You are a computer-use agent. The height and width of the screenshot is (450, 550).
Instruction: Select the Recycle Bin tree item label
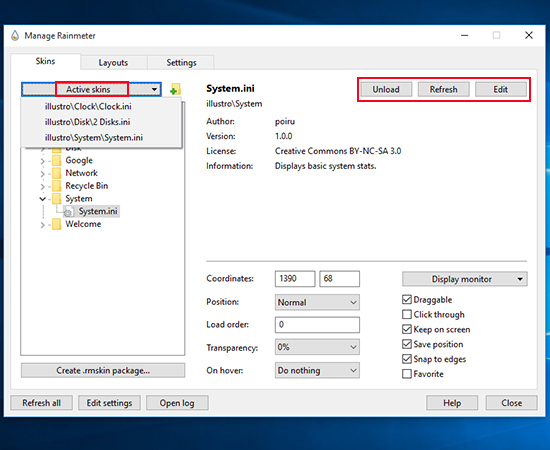click(x=87, y=186)
